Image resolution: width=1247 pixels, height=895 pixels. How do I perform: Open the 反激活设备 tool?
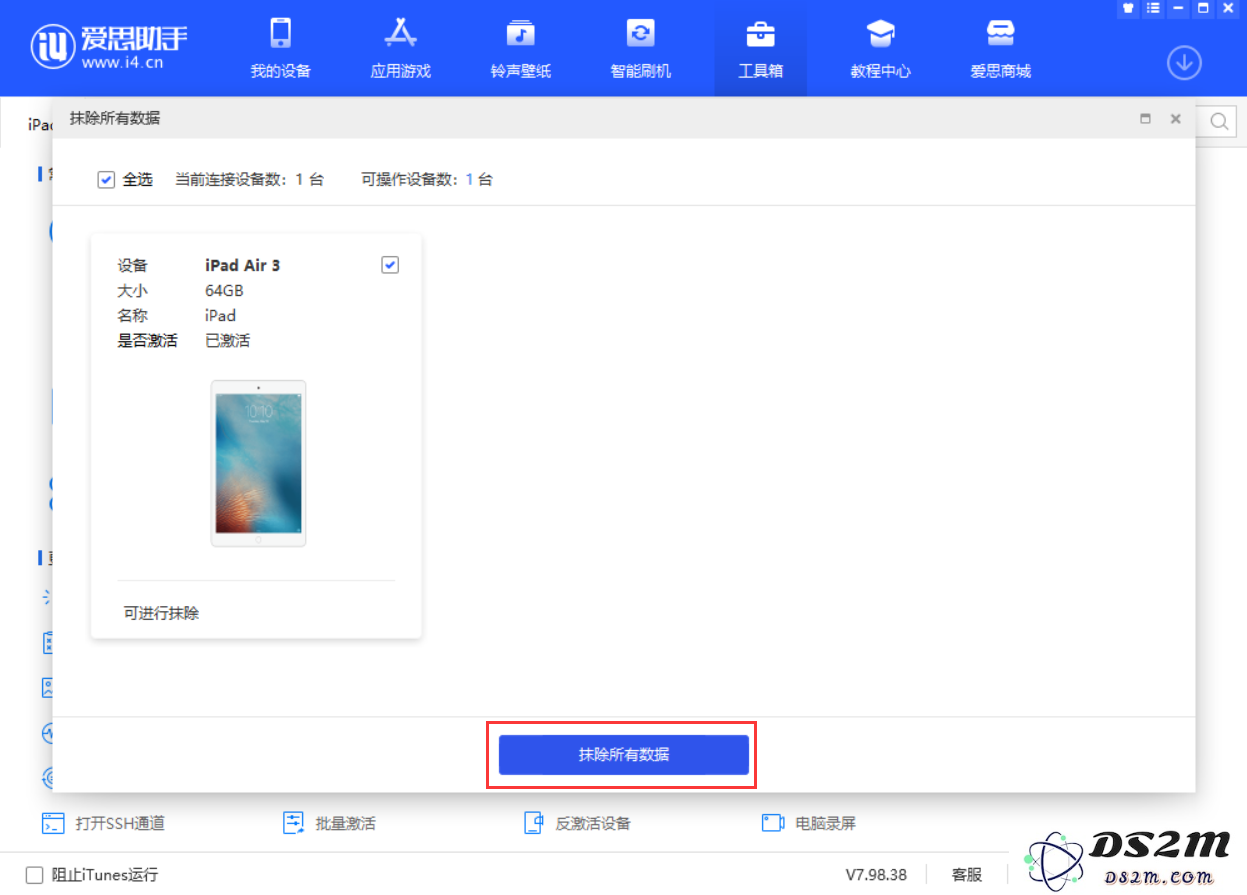pos(578,824)
